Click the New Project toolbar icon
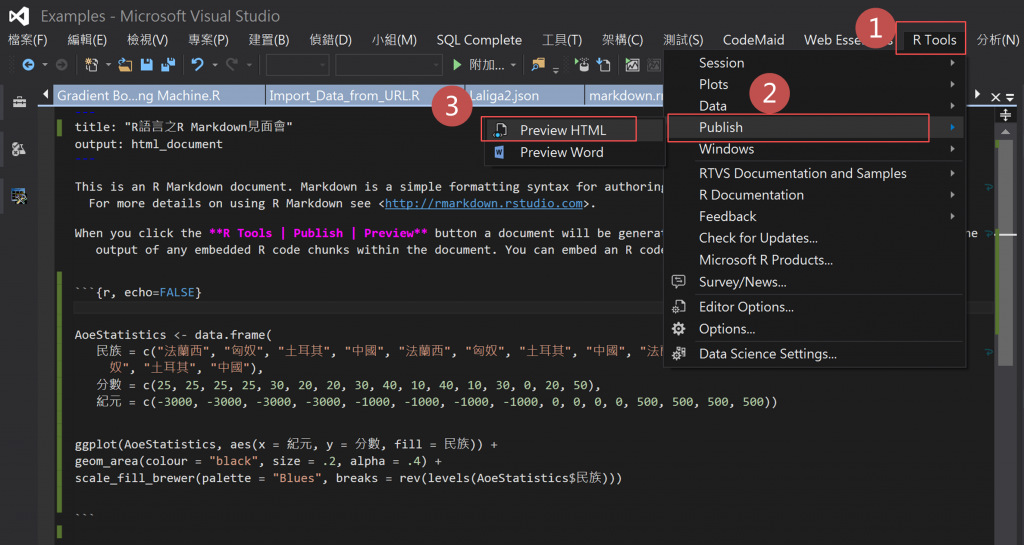Screen dimensions: 1024x545 coord(91,65)
